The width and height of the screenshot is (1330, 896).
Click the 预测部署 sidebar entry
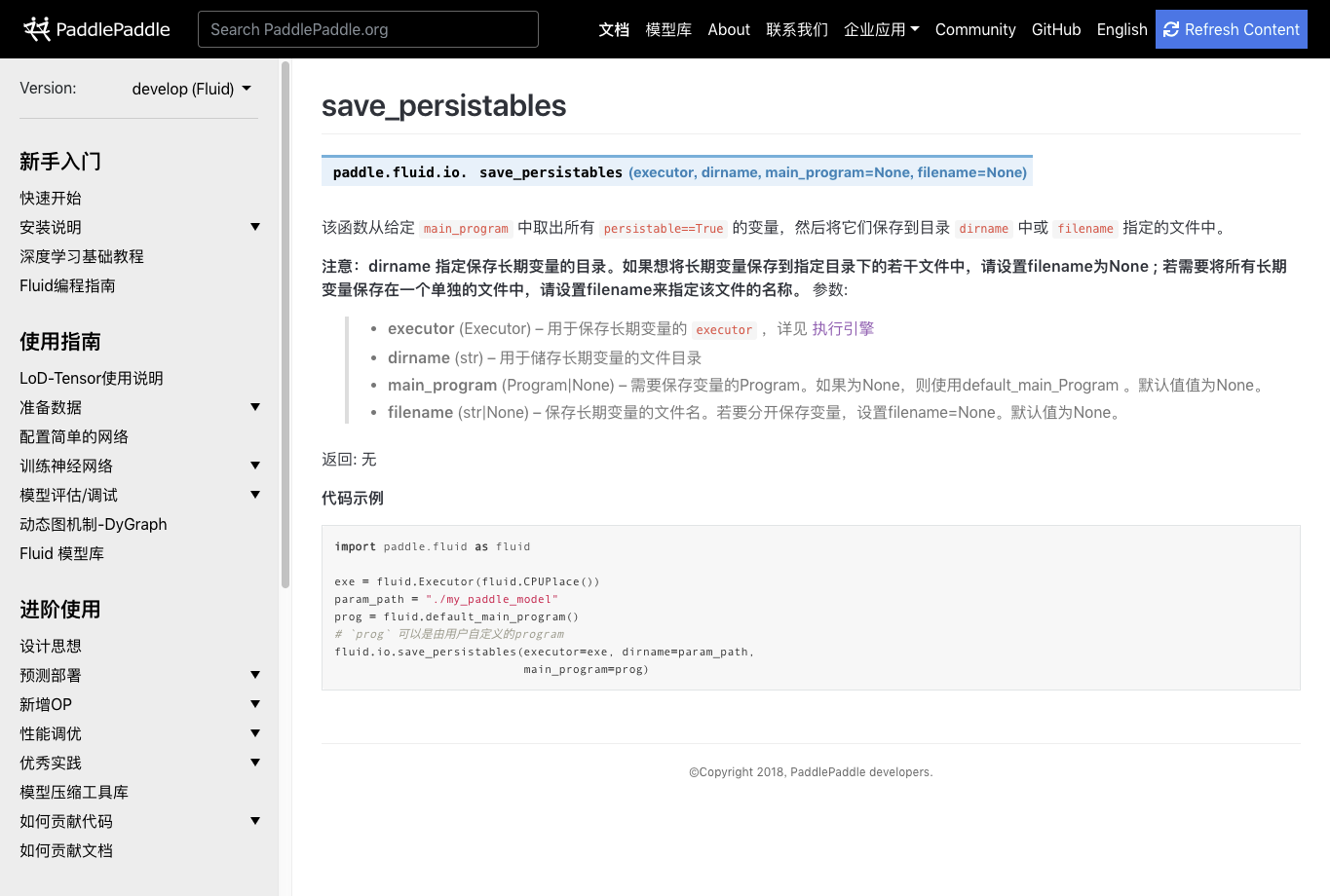point(51,675)
